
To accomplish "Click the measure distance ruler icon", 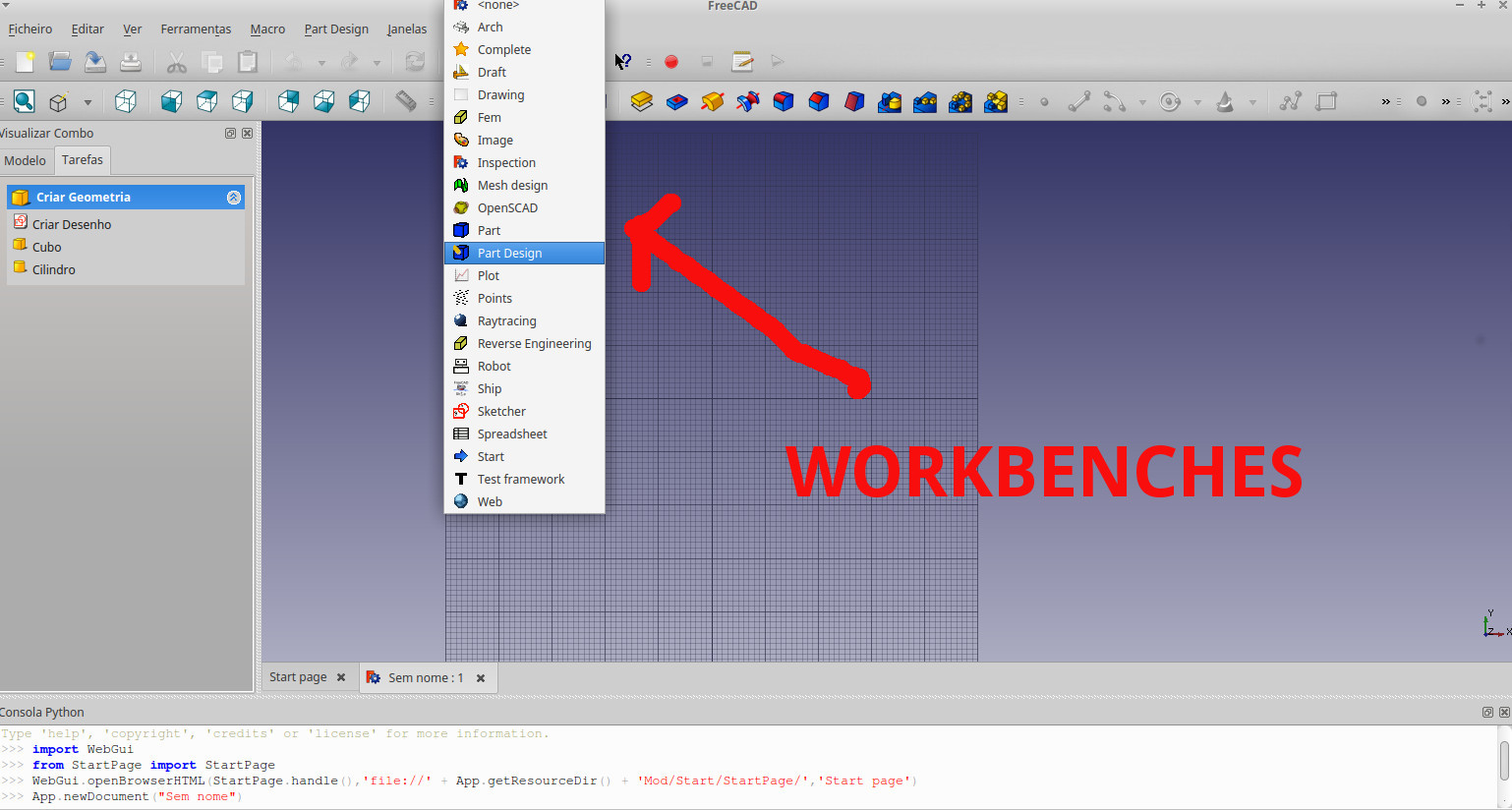I will click(x=405, y=101).
